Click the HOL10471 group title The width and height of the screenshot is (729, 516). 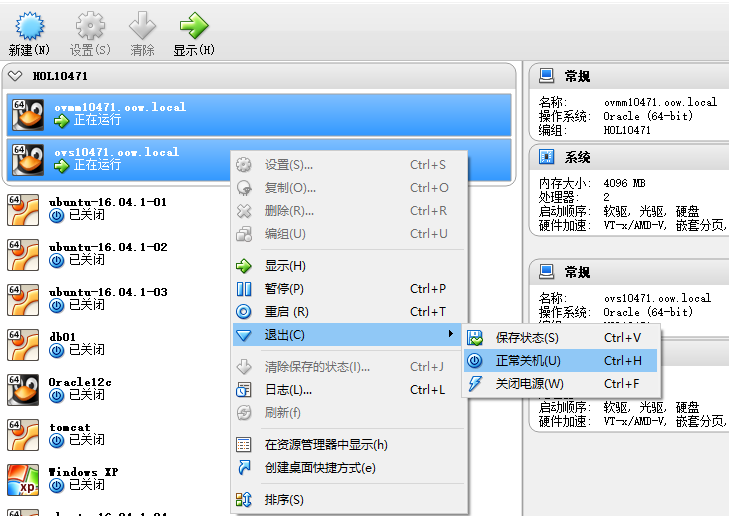click(60, 76)
